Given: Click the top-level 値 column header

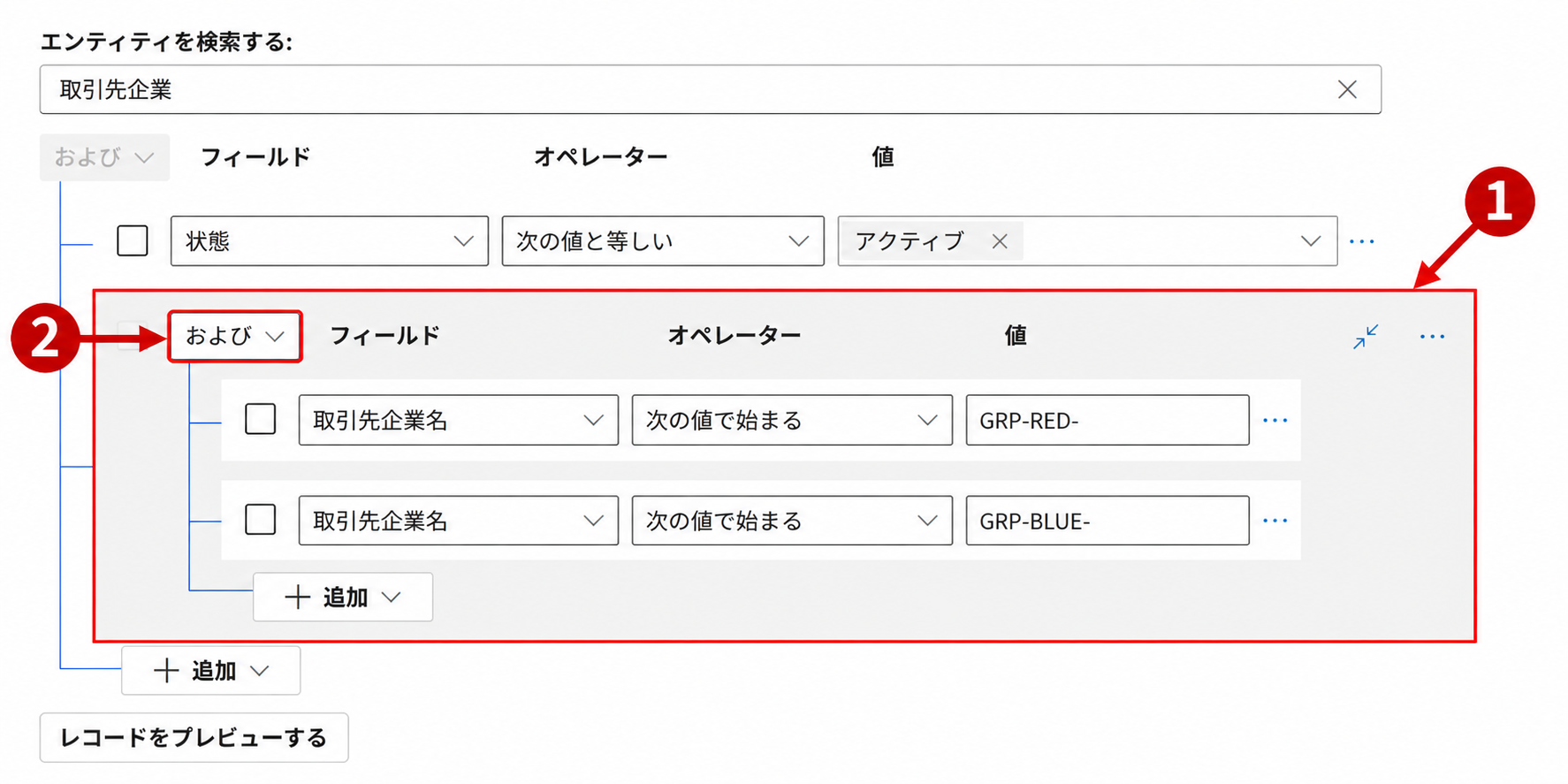Looking at the screenshot, I should [x=883, y=157].
